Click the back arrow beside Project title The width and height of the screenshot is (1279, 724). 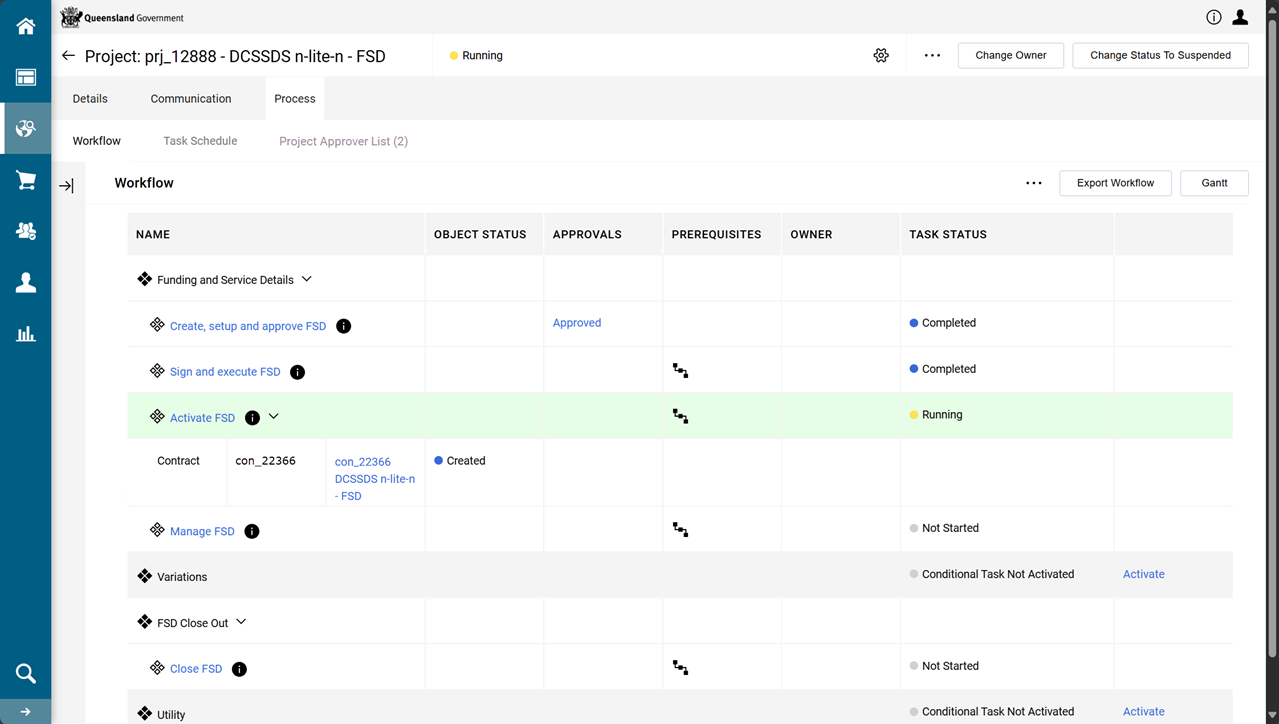(x=68, y=56)
